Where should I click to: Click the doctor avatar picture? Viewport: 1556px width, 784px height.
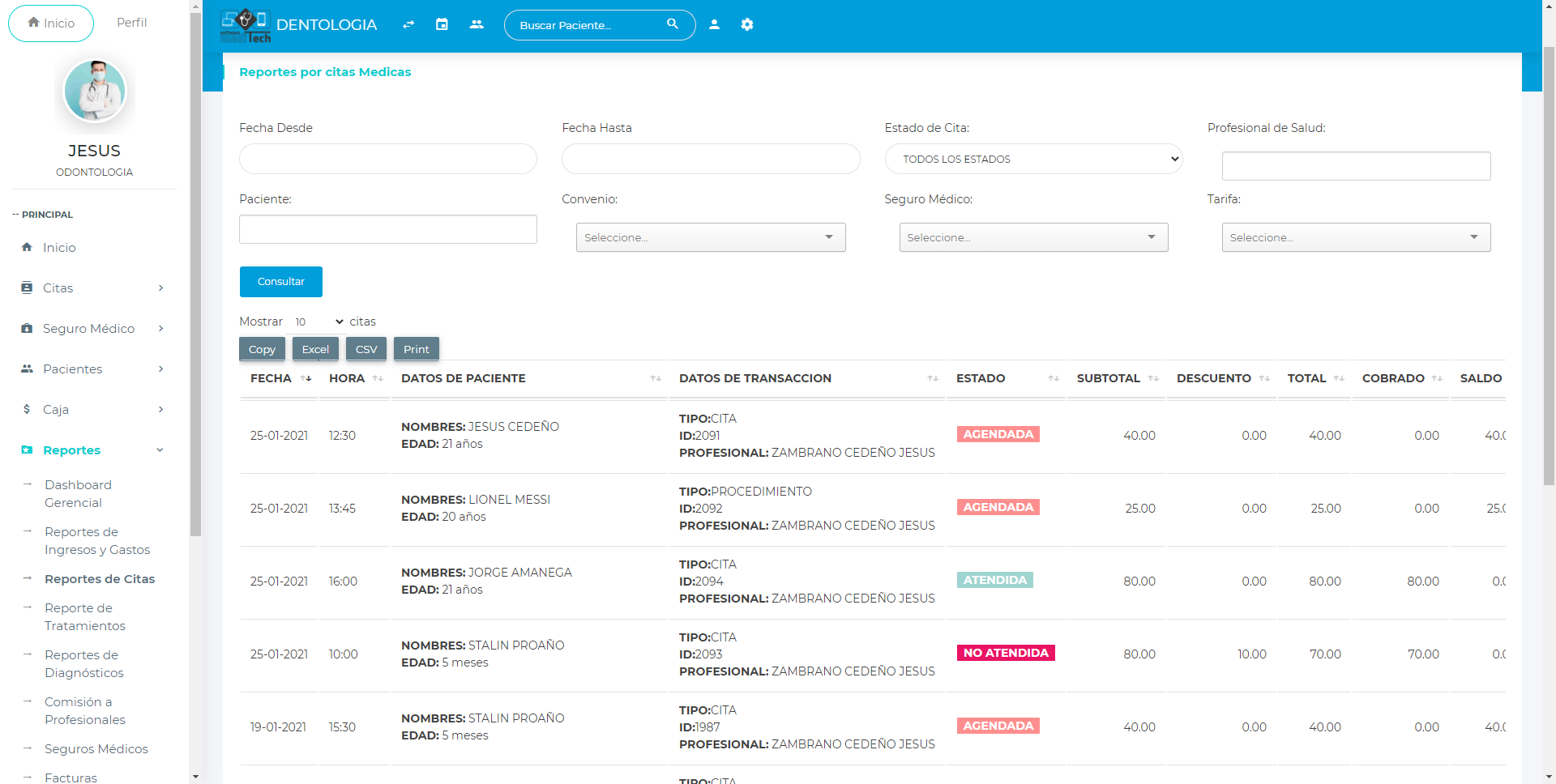pyautogui.click(x=95, y=91)
